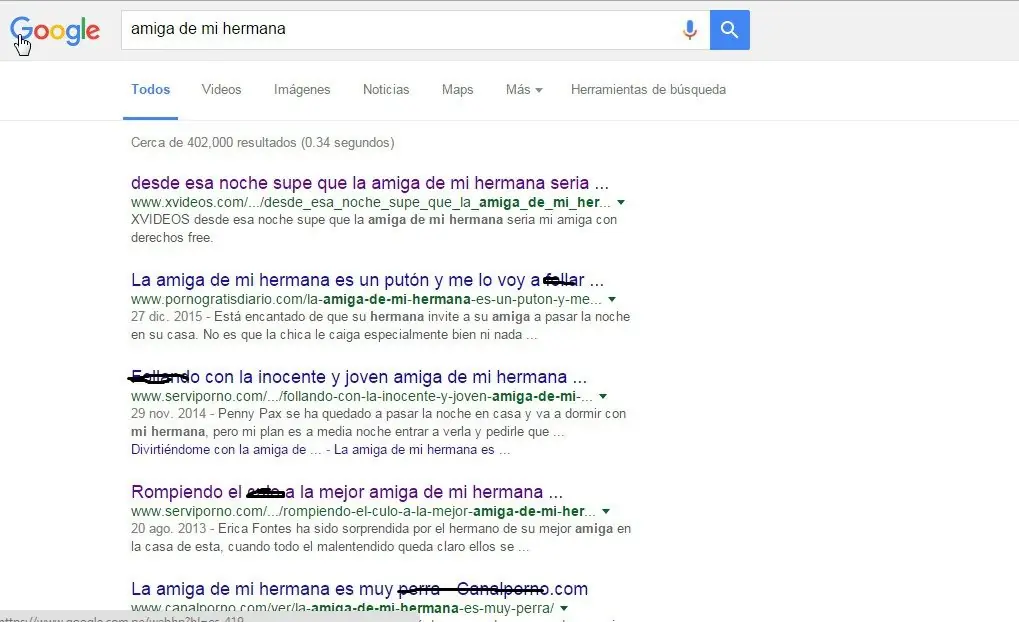Open result title ending 'joven amiga de mi hermana'
Viewport: 1019px width, 622px height.
(x=359, y=377)
